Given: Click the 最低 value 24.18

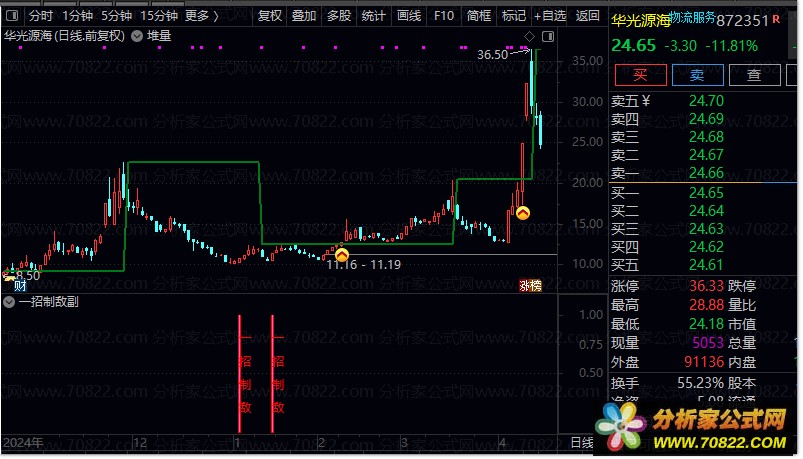Looking at the screenshot, I should tap(706, 324).
